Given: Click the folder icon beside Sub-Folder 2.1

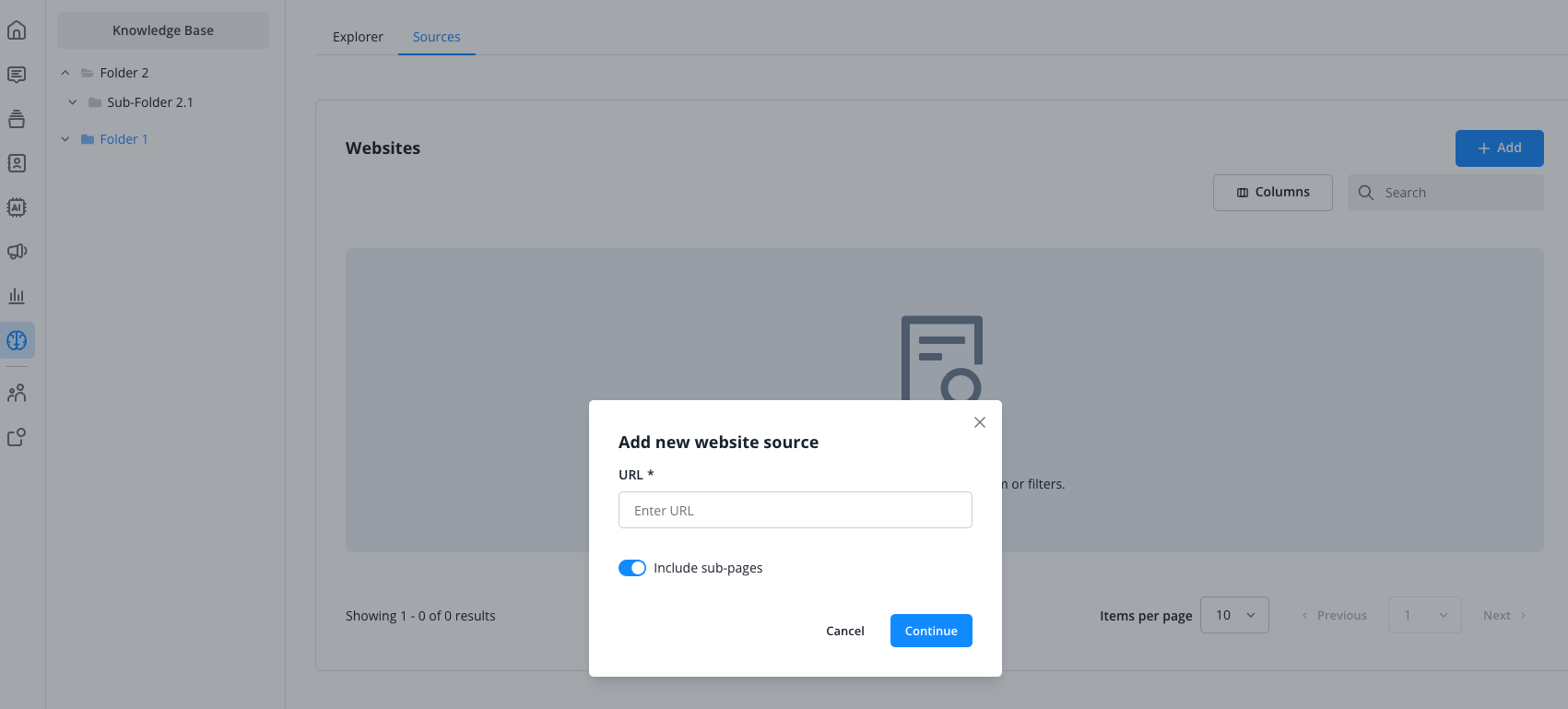Looking at the screenshot, I should (95, 102).
